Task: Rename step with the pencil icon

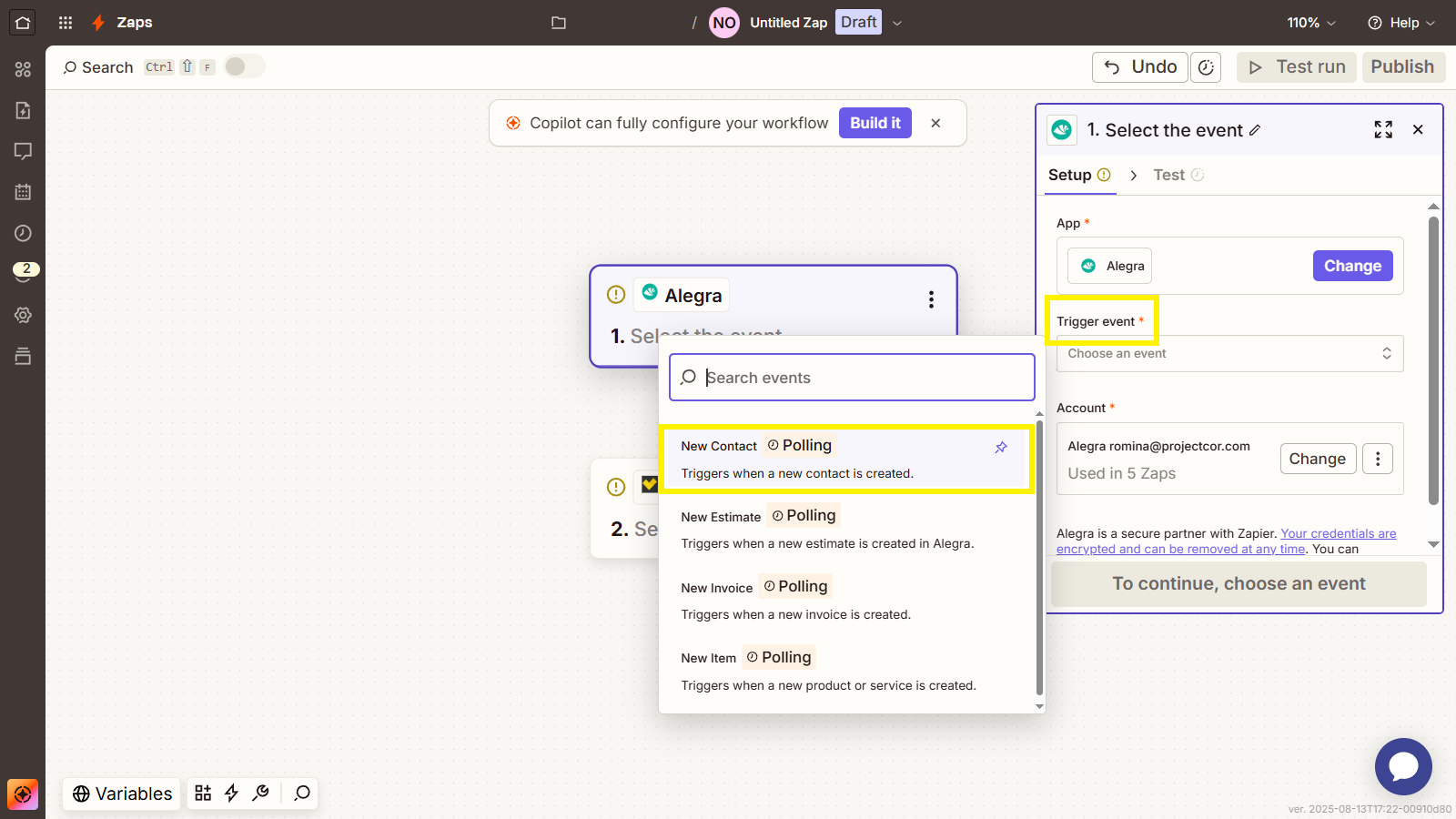Action: [1255, 130]
